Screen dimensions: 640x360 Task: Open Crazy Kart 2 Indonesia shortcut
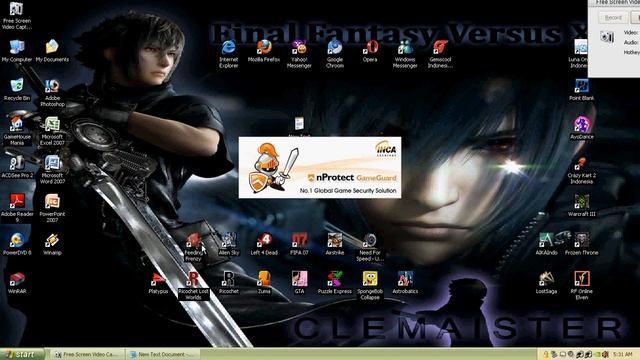[582, 170]
